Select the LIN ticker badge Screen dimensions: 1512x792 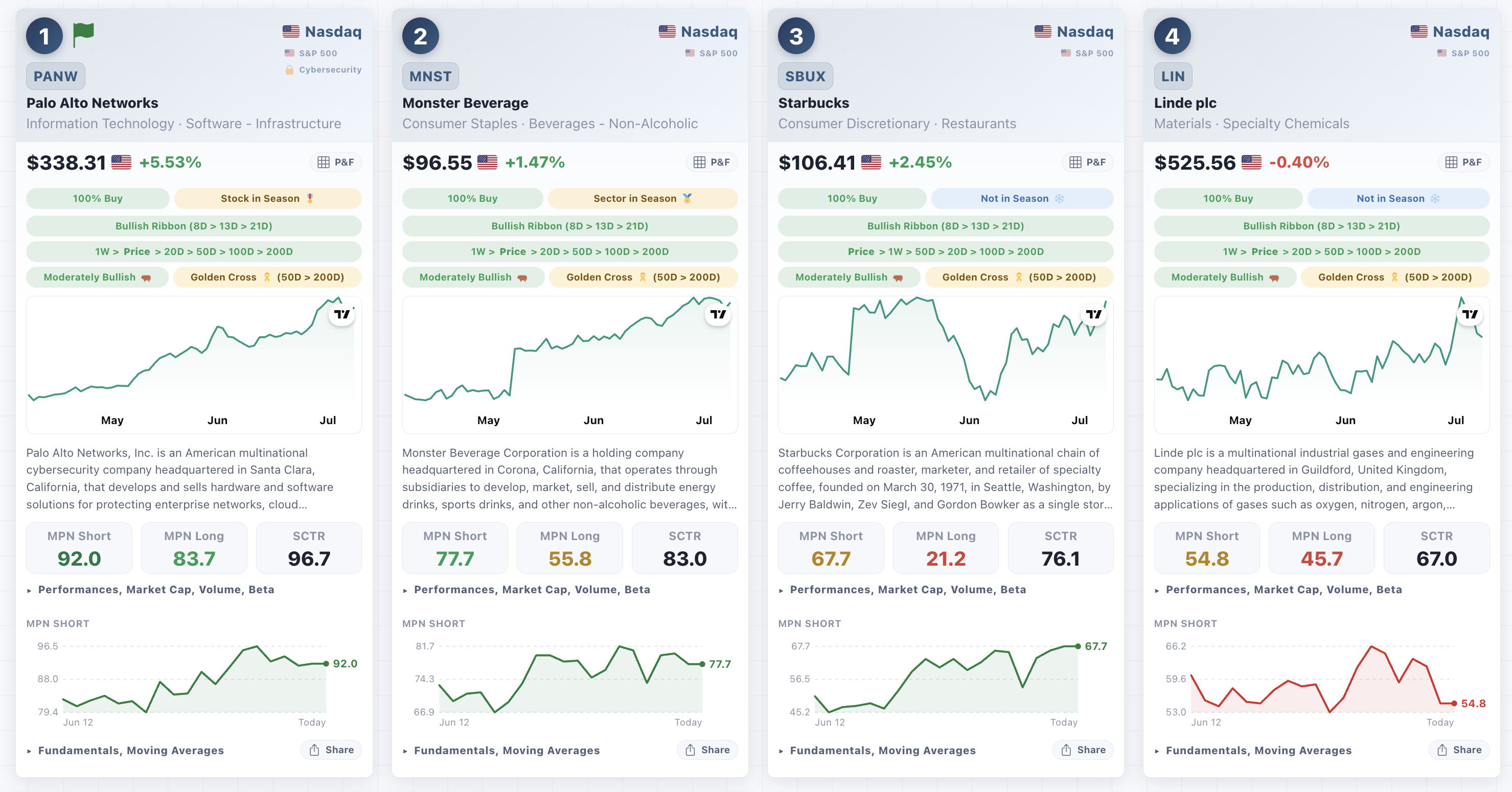1173,76
